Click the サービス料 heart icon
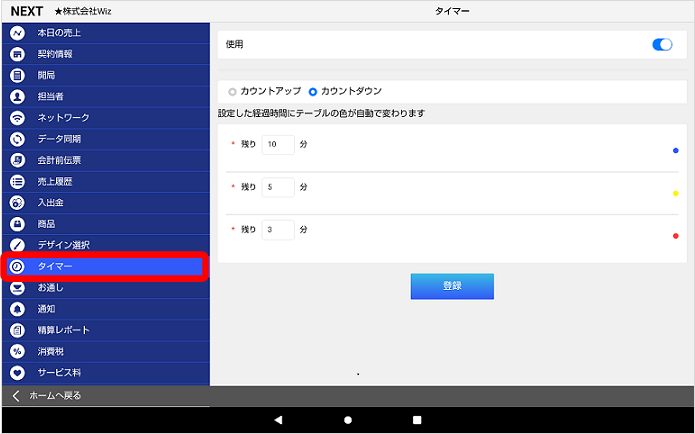The height and width of the screenshot is (434, 695). [17, 372]
